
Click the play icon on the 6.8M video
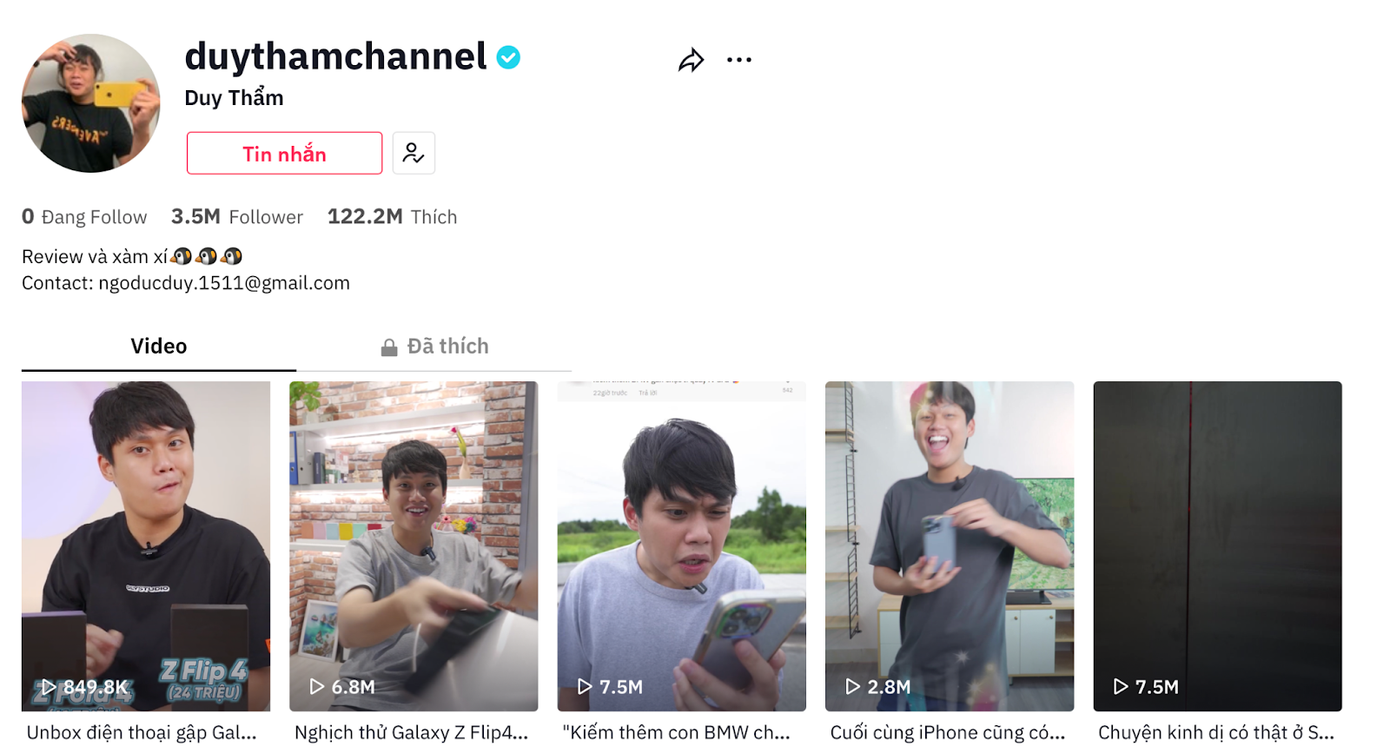[318, 687]
